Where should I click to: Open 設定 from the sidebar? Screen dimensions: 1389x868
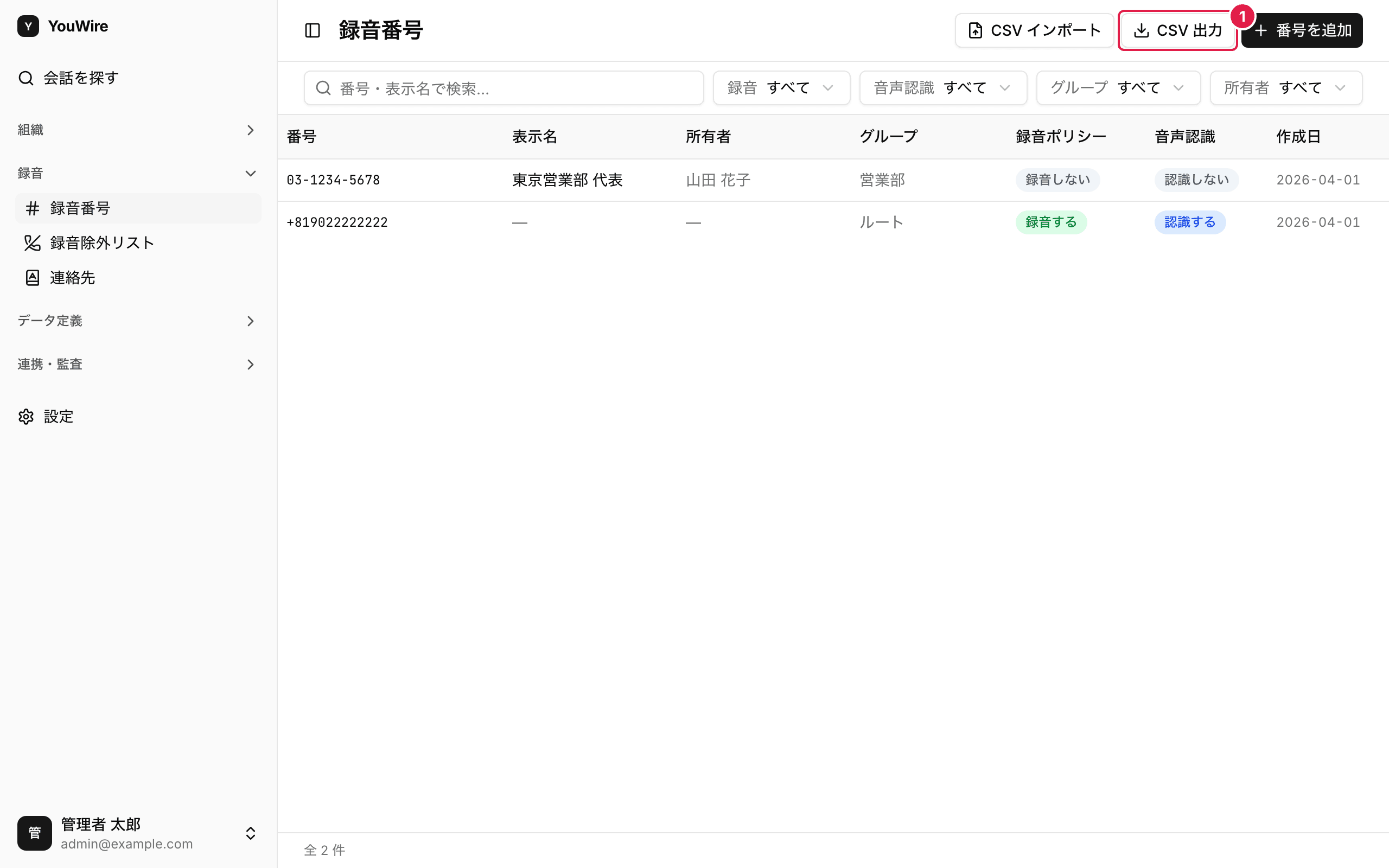(138, 417)
